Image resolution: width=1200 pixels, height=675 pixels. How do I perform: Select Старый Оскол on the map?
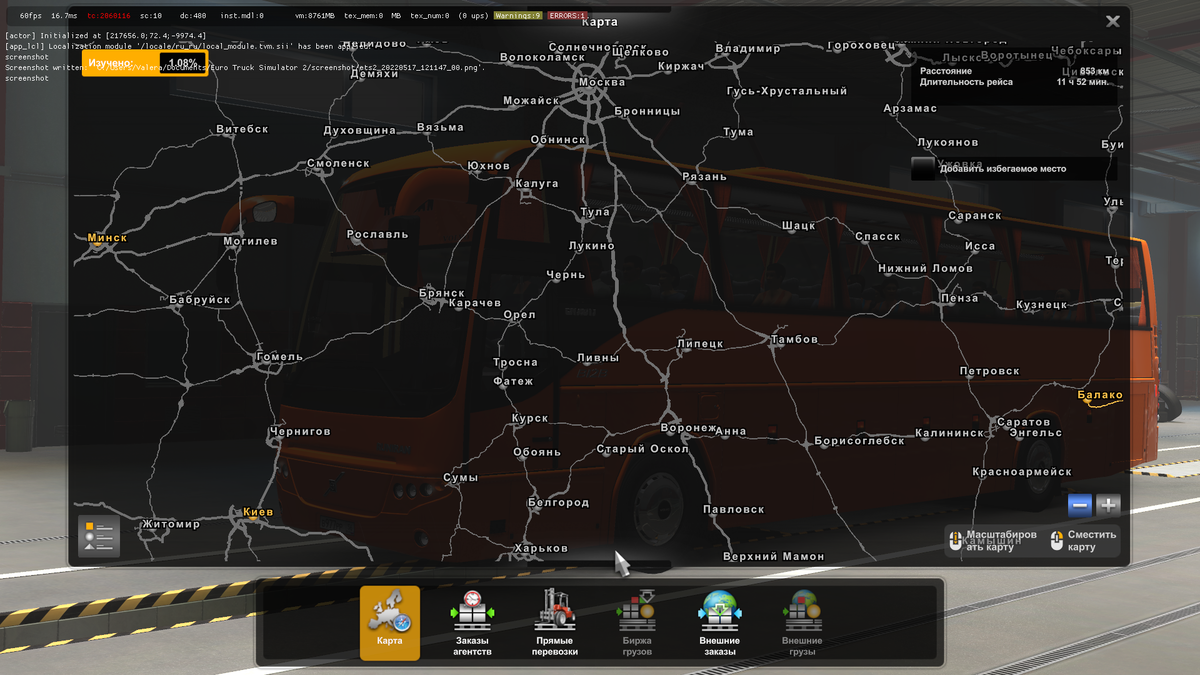[642, 449]
